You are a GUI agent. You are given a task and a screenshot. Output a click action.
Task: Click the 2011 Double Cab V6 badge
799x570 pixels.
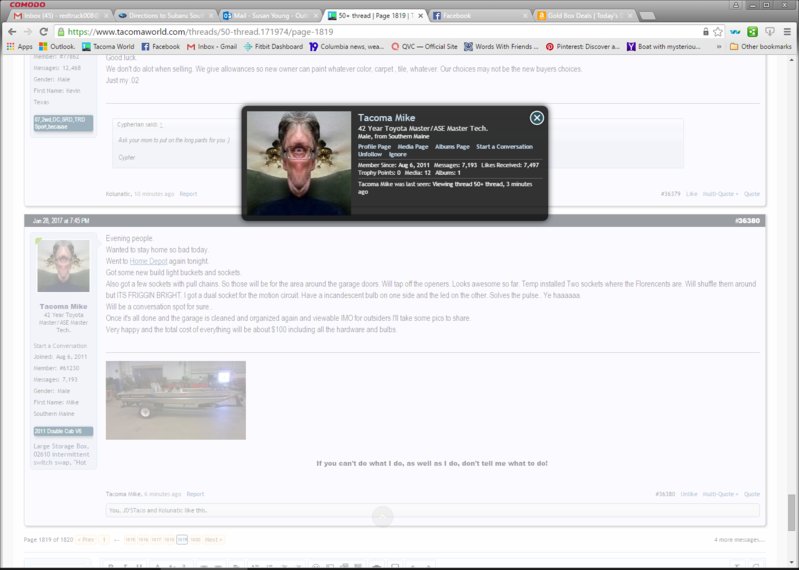pyautogui.click(x=63, y=431)
